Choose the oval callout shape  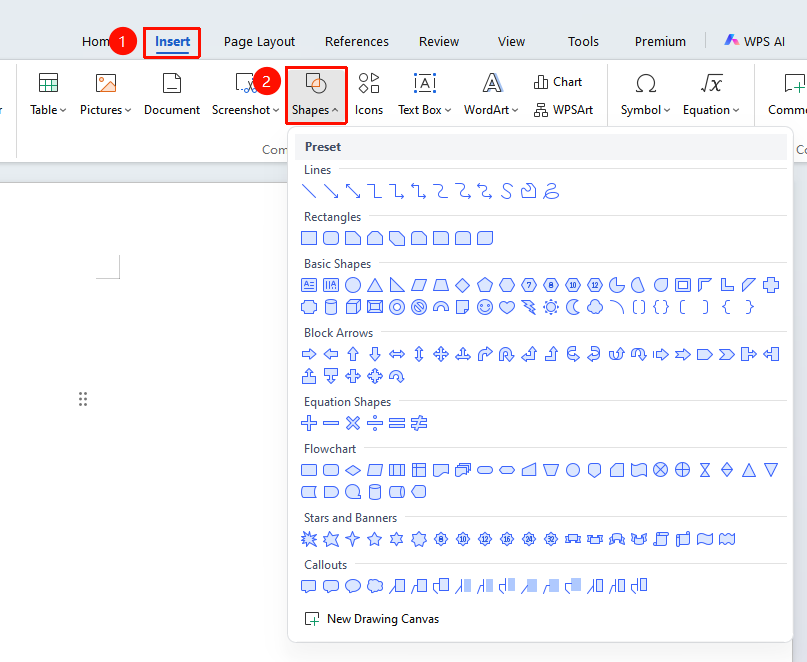click(x=353, y=586)
